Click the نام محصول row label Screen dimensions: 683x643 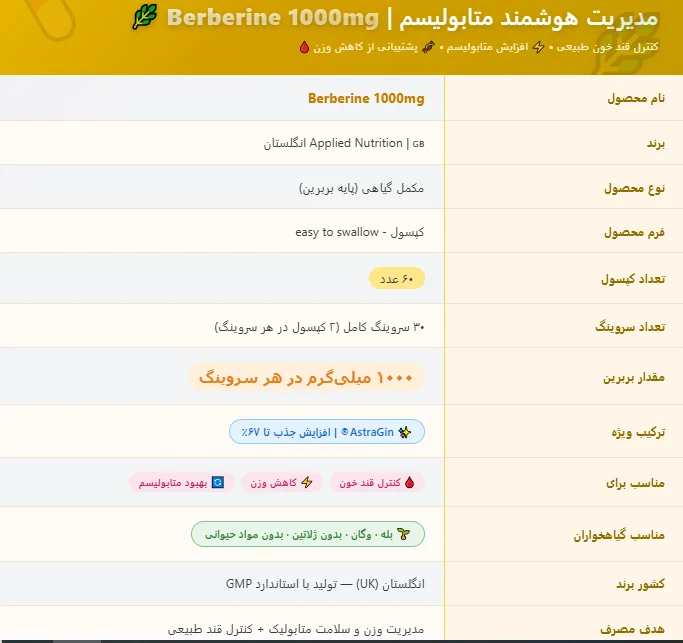pyautogui.click(x=636, y=98)
